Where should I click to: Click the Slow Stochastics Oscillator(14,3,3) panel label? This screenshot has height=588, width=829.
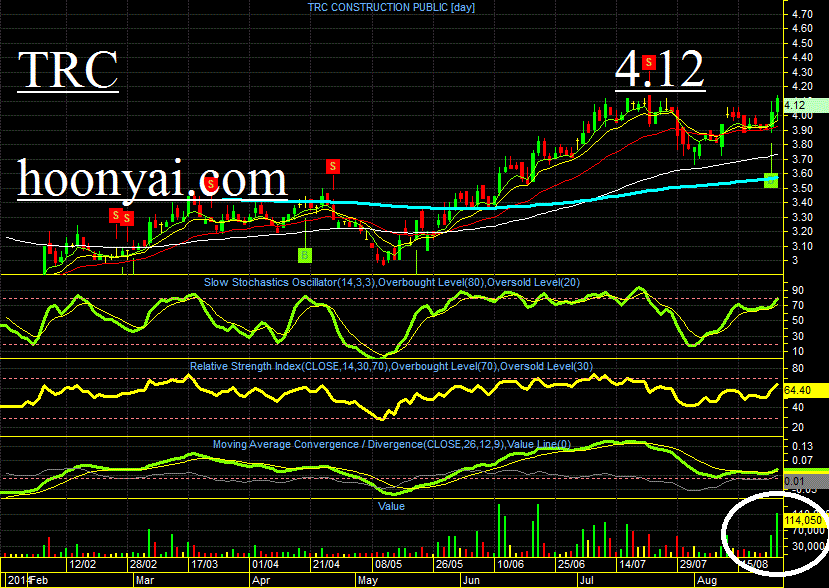coord(392,282)
